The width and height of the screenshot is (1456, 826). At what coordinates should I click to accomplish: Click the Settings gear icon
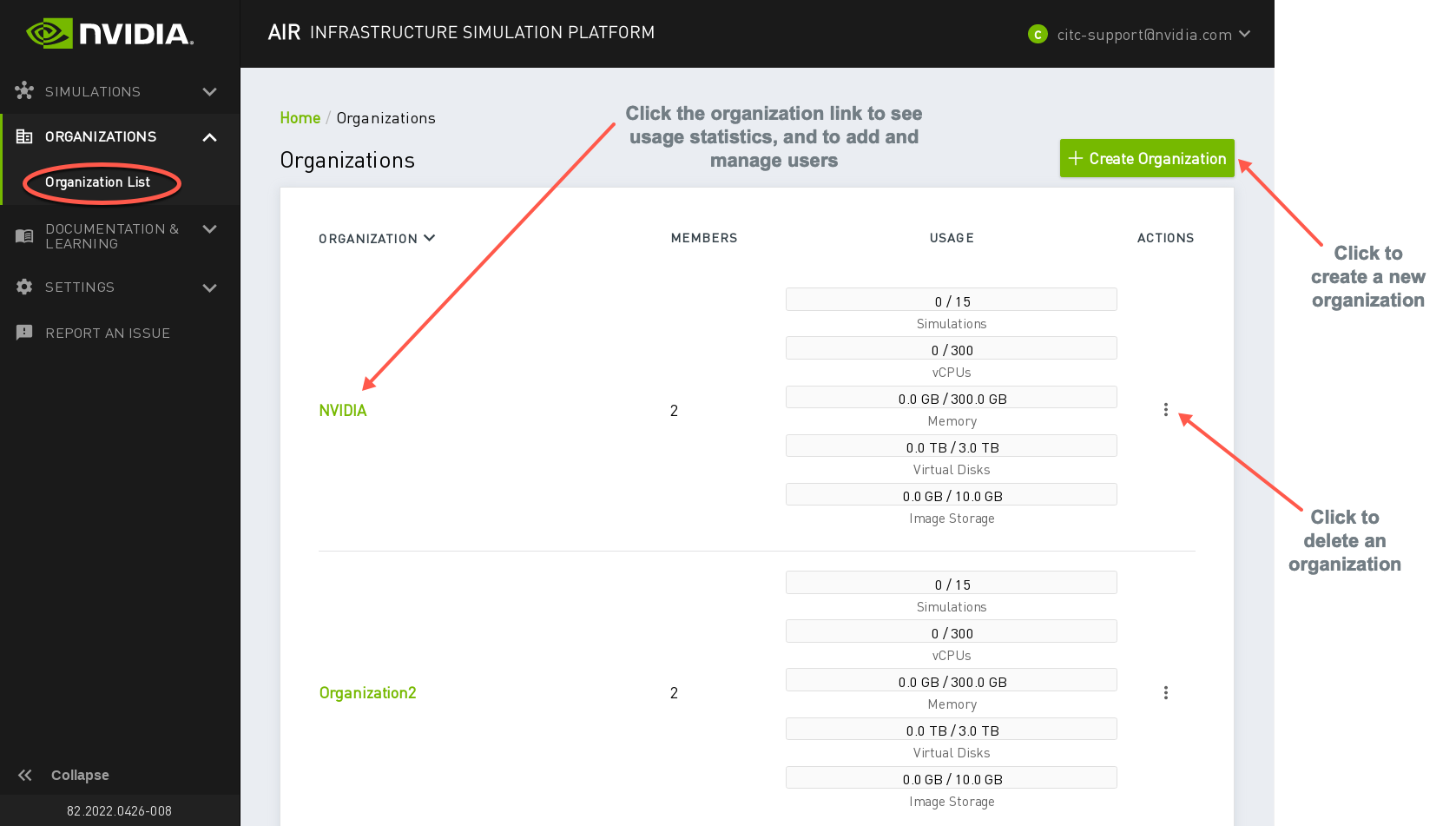pyautogui.click(x=24, y=287)
